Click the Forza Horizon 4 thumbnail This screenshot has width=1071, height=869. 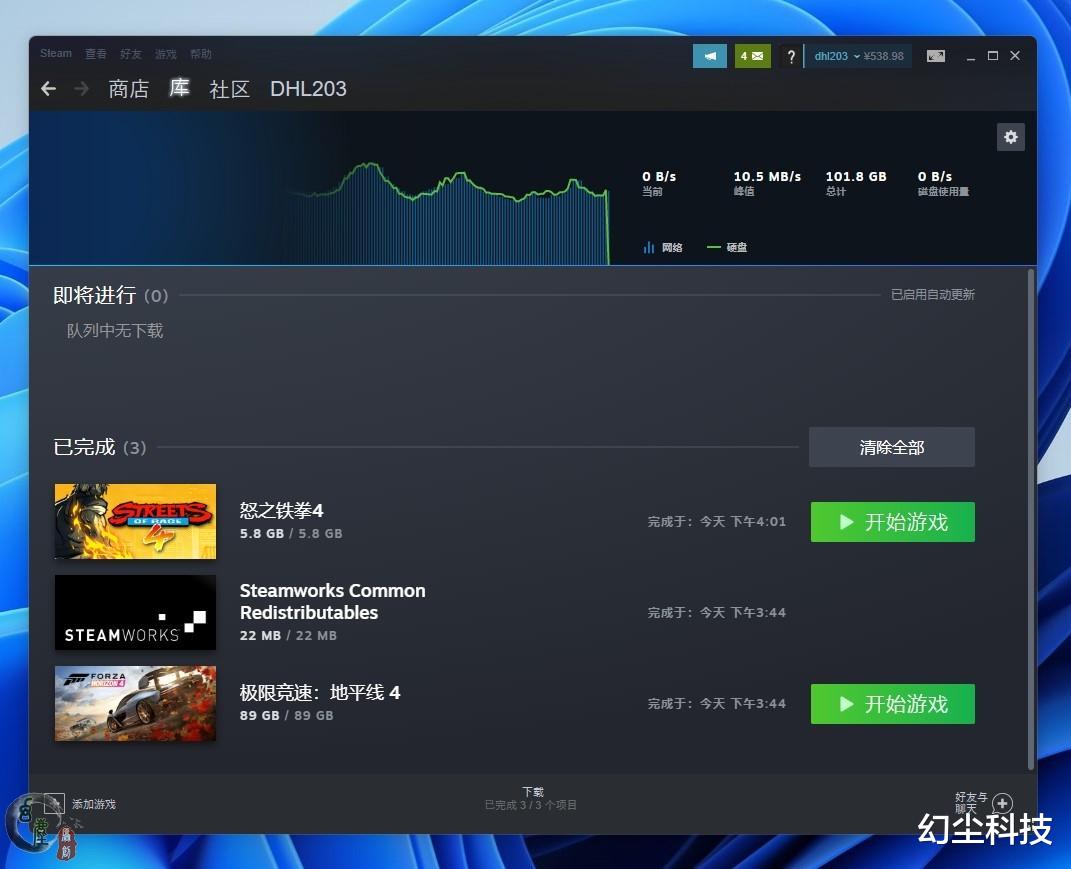coord(135,703)
